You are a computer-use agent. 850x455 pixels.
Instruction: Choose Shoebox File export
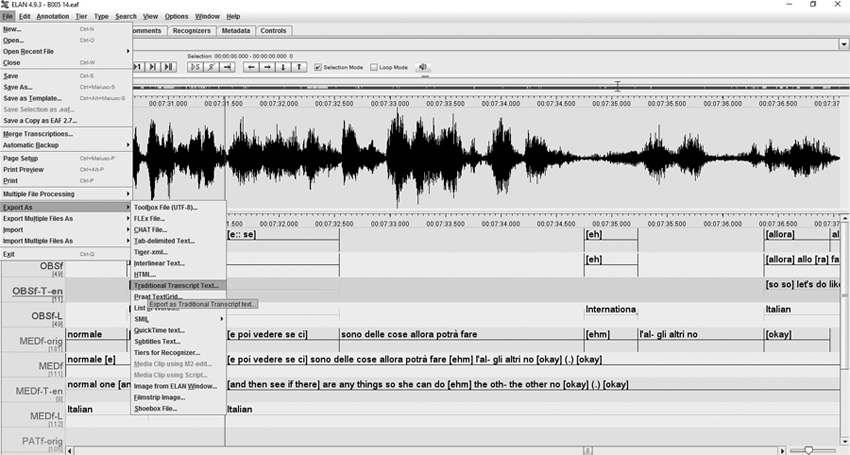click(178, 408)
